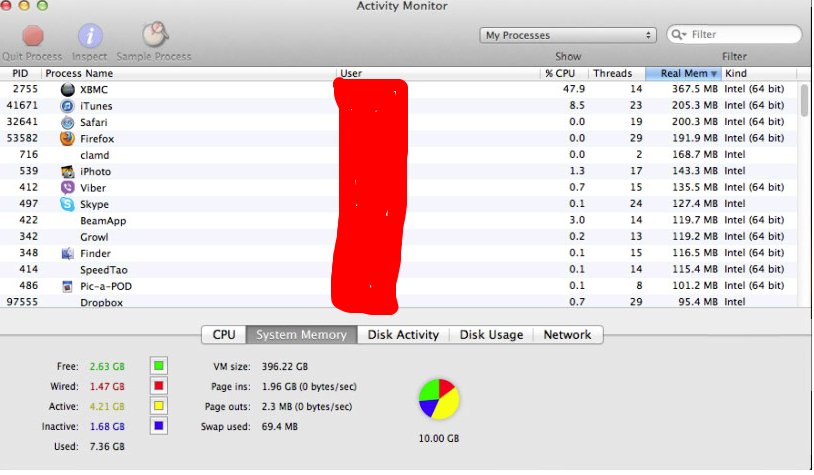The height and width of the screenshot is (475, 814).
Task: Click the Free 2.63 GB value
Action: pyautogui.click(x=107, y=367)
